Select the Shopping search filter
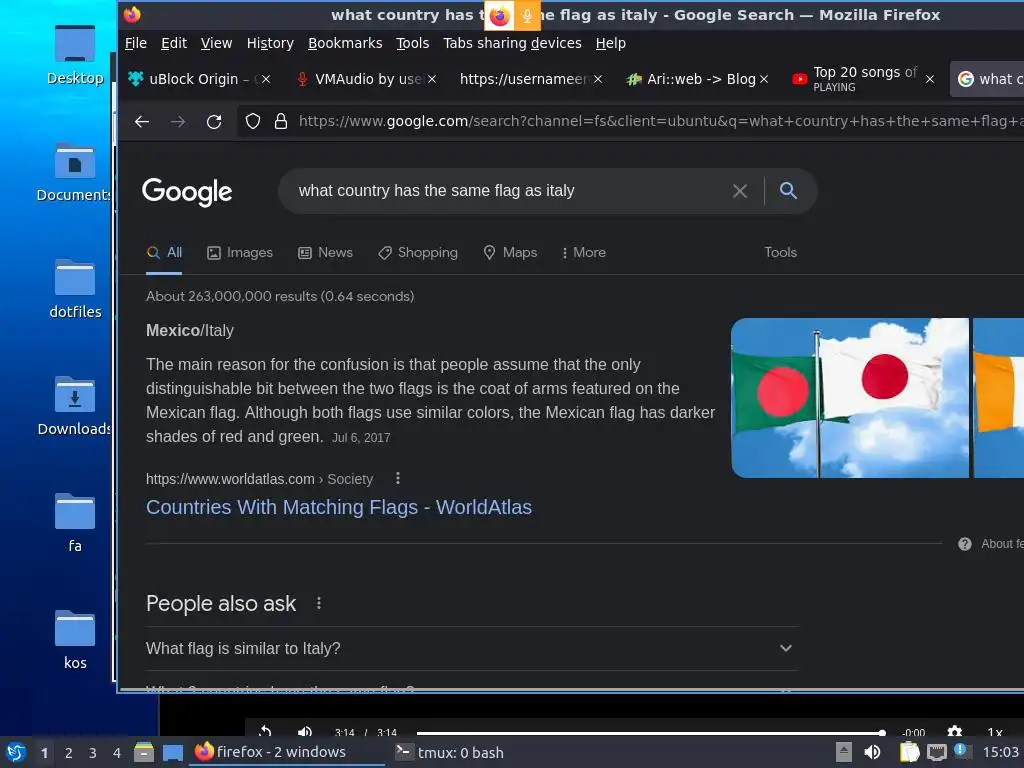This screenshot has width=1024, height=768. (x=418, y=253)
